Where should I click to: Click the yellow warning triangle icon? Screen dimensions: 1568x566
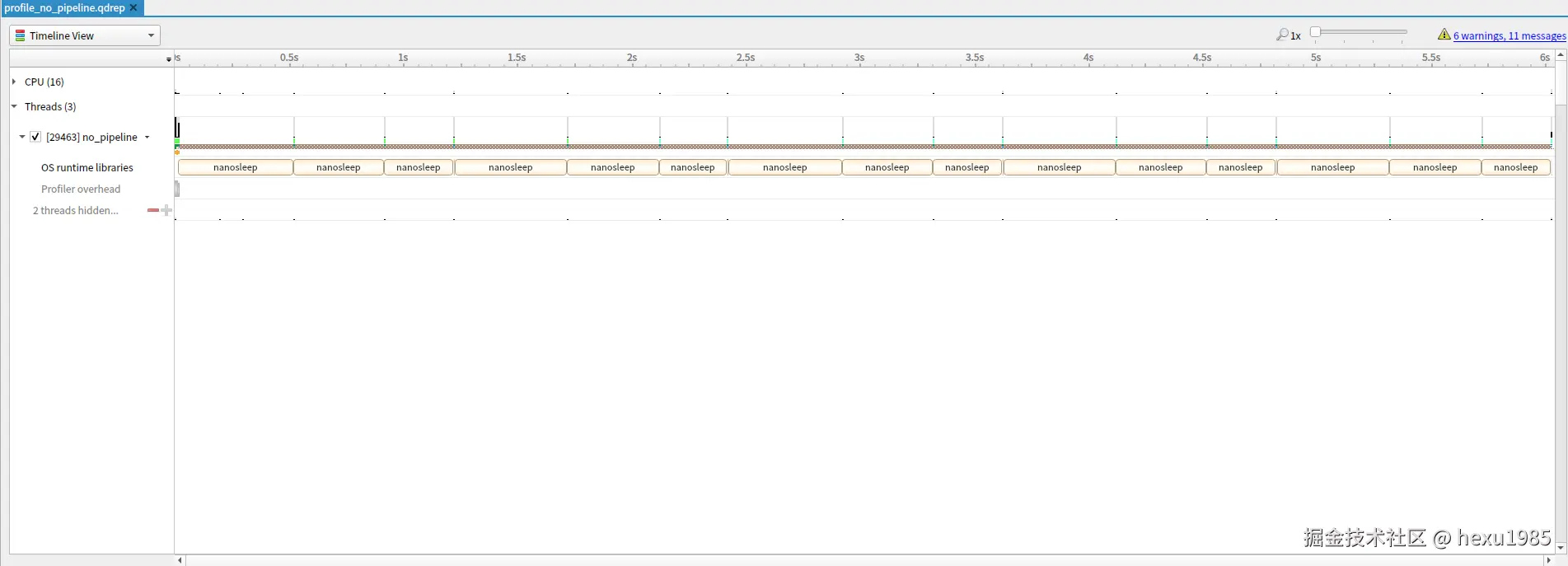(x=1444, y=35)
